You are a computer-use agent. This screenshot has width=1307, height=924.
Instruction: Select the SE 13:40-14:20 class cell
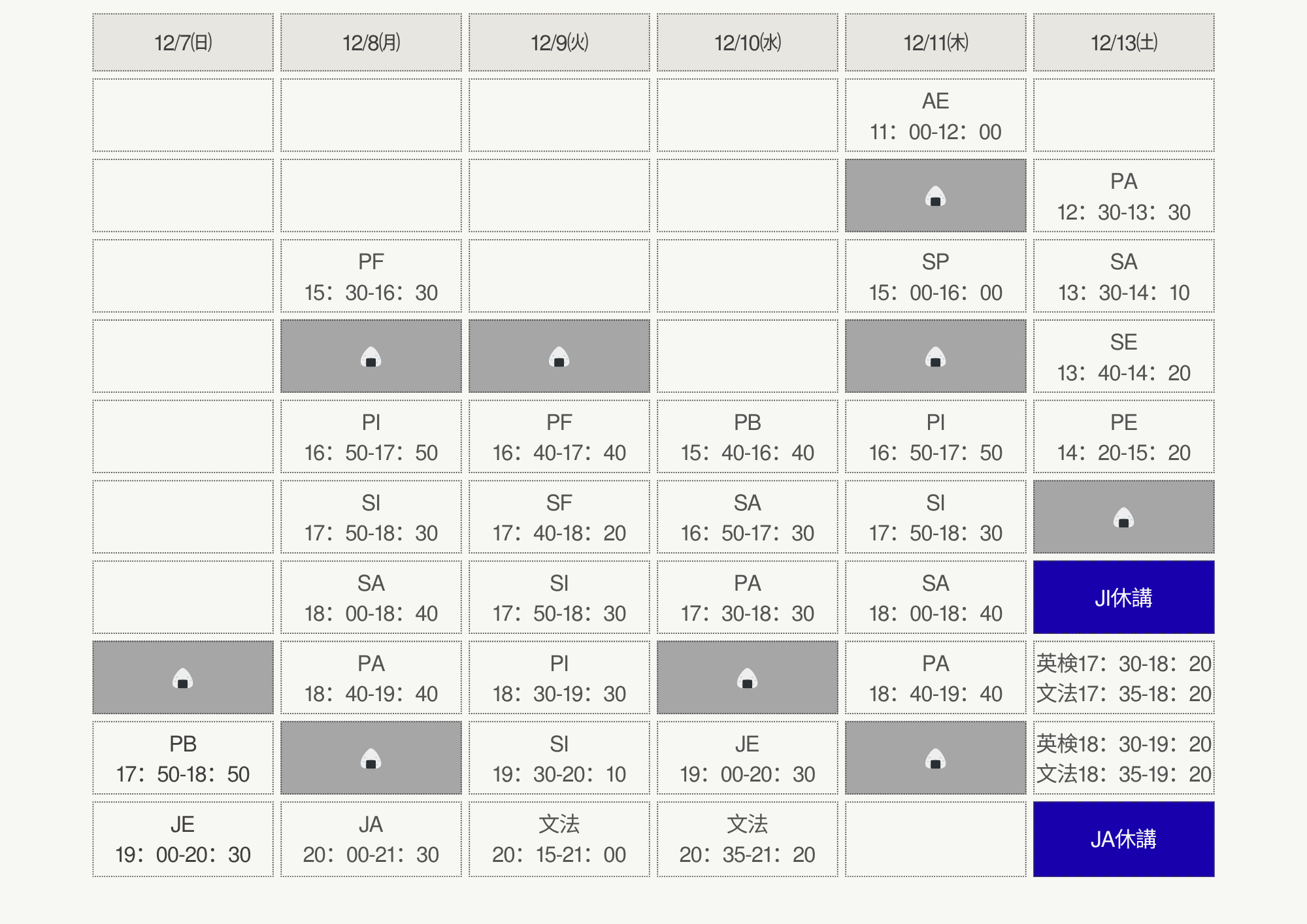[x=1123, y=357]
